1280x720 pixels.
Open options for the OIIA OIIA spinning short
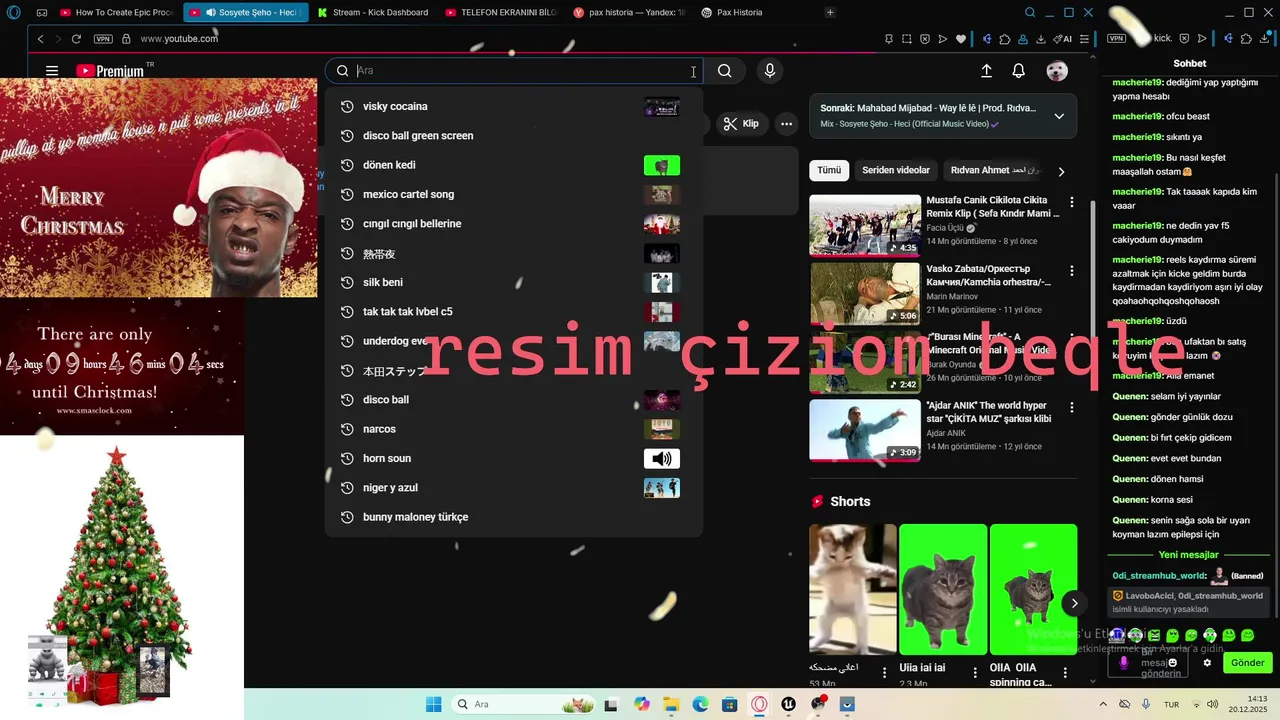click(x=1066, y=674)
